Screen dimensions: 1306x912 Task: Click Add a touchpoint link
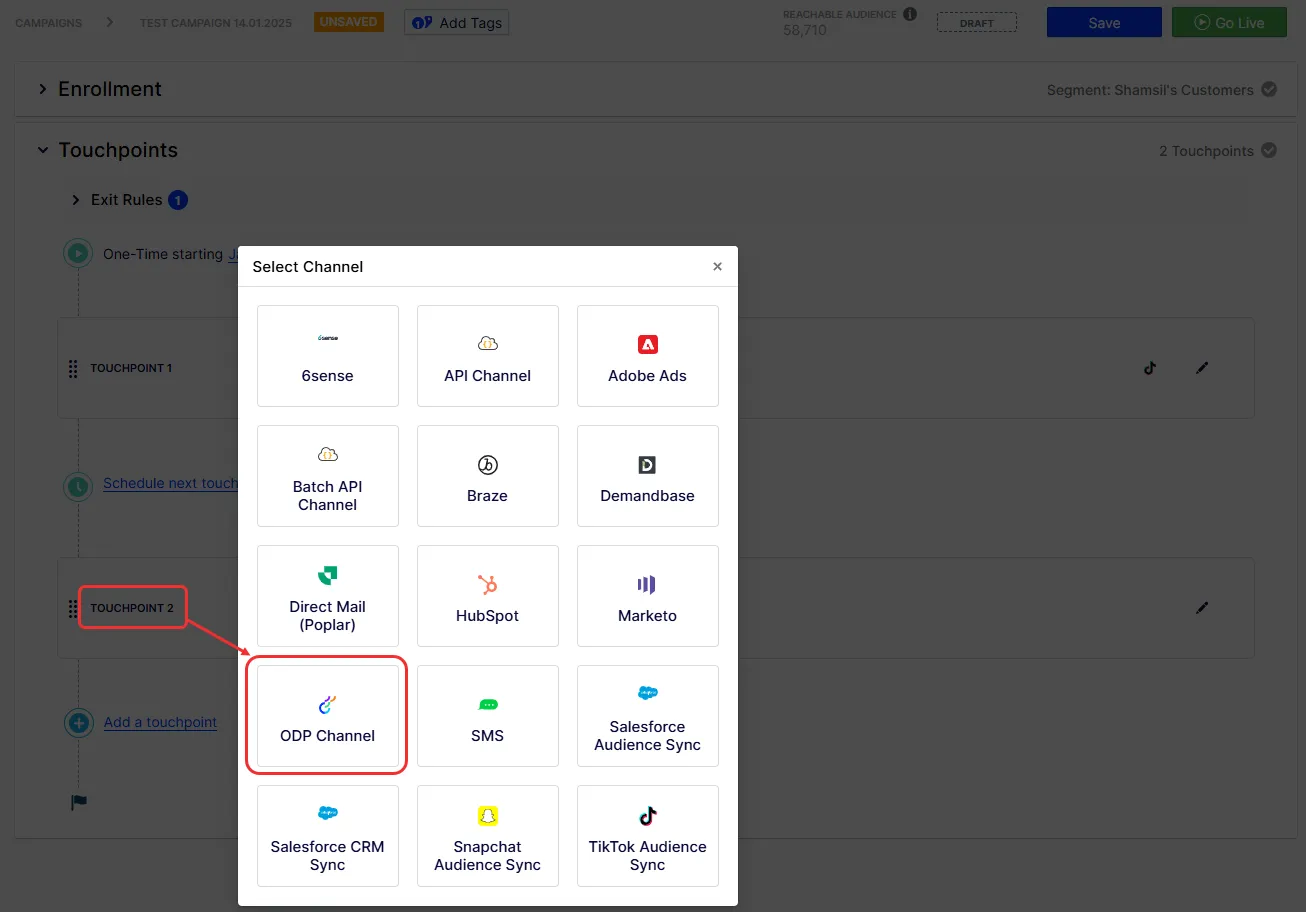(160, 722)
